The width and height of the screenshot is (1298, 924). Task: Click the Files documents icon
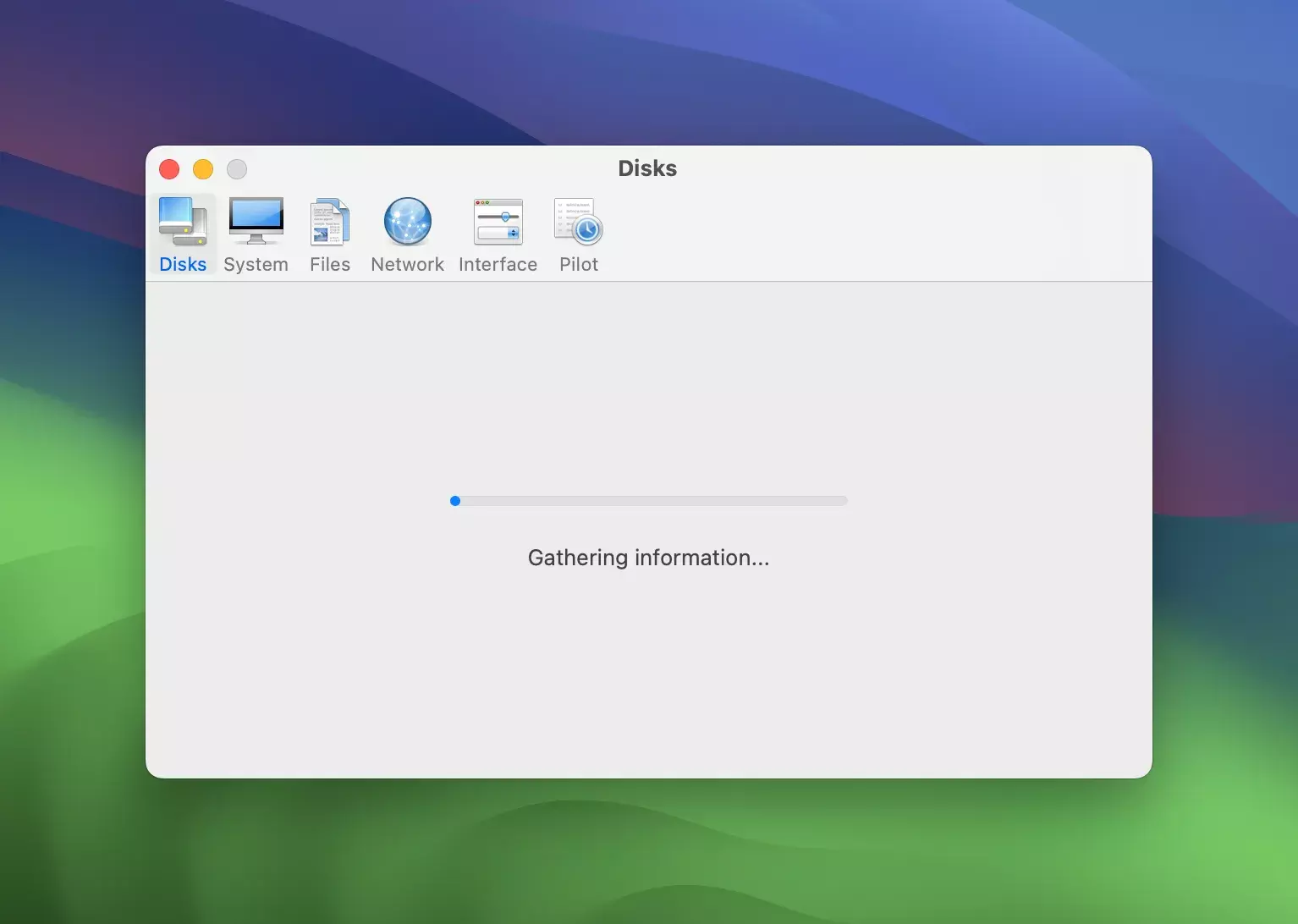[x=329, y=222]
